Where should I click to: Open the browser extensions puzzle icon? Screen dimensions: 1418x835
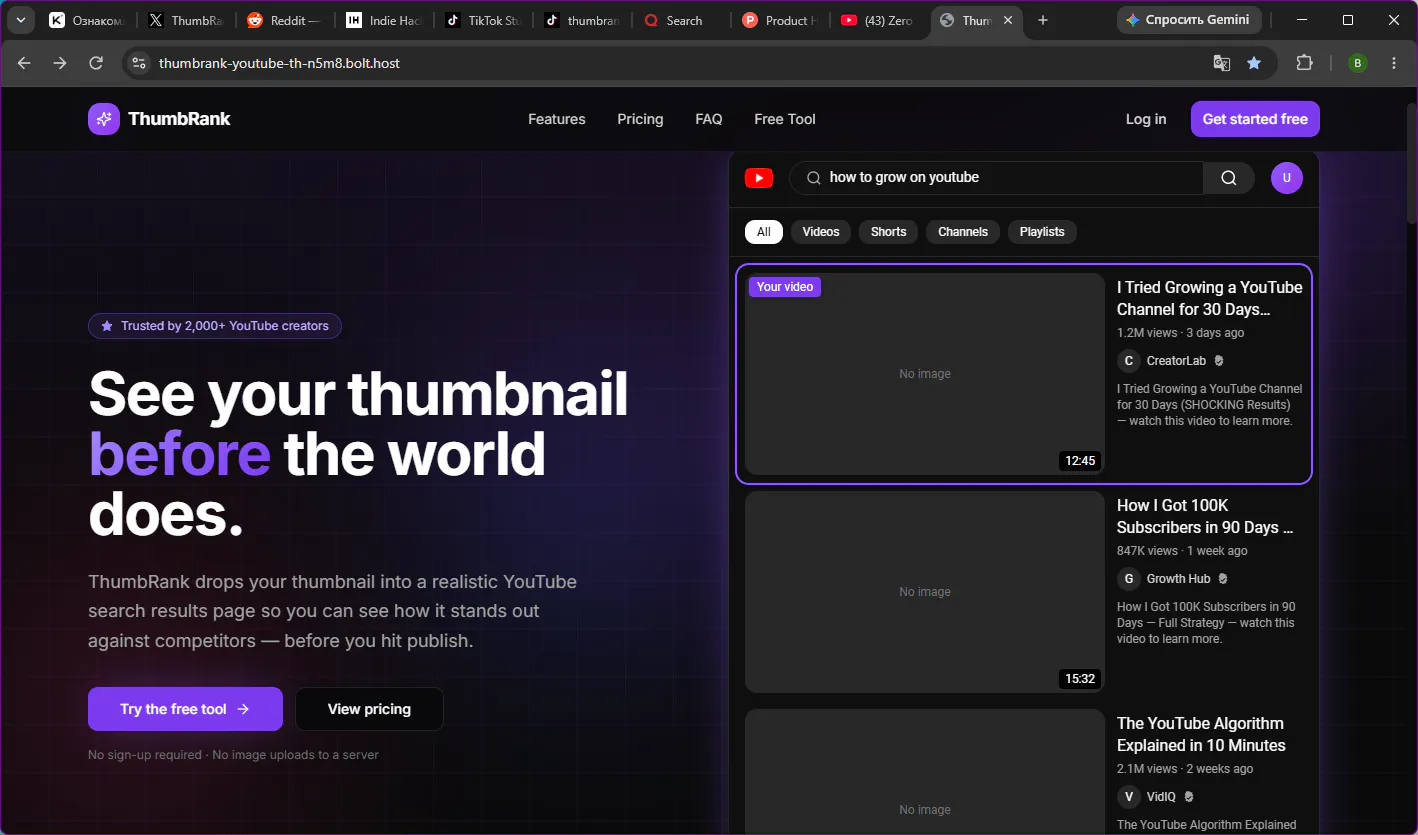[x=1304, y=63]
